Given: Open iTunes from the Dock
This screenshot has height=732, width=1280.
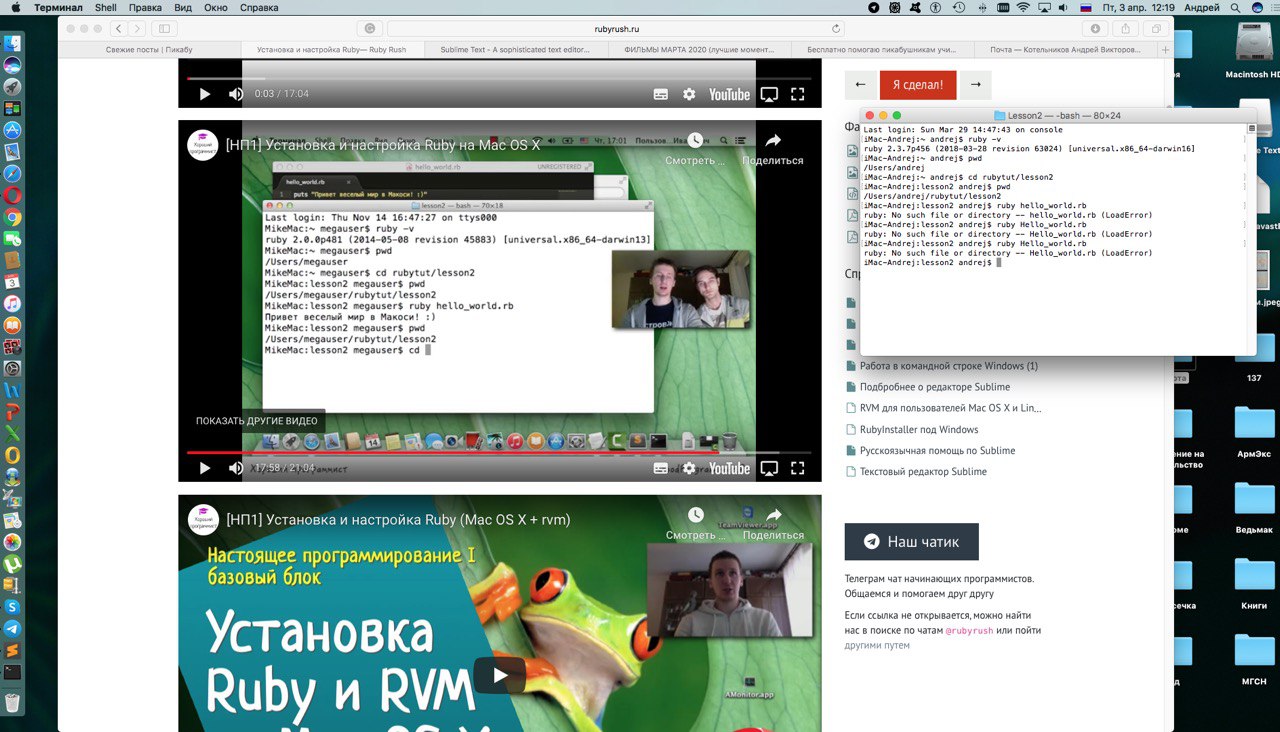Looking at the screenshot, I should pos(12,303).
